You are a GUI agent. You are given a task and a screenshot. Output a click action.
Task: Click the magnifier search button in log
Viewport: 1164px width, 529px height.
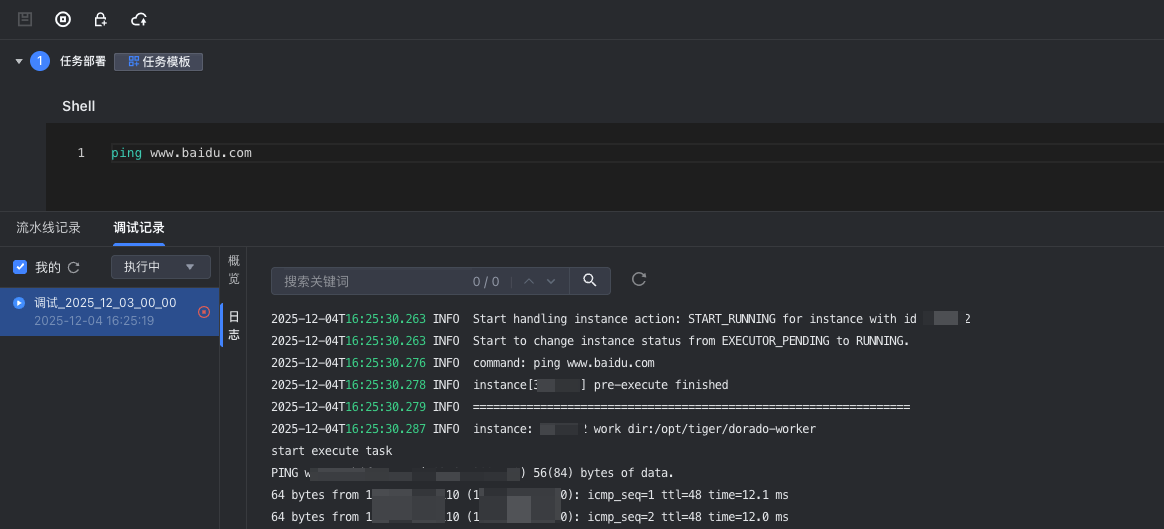590,280
